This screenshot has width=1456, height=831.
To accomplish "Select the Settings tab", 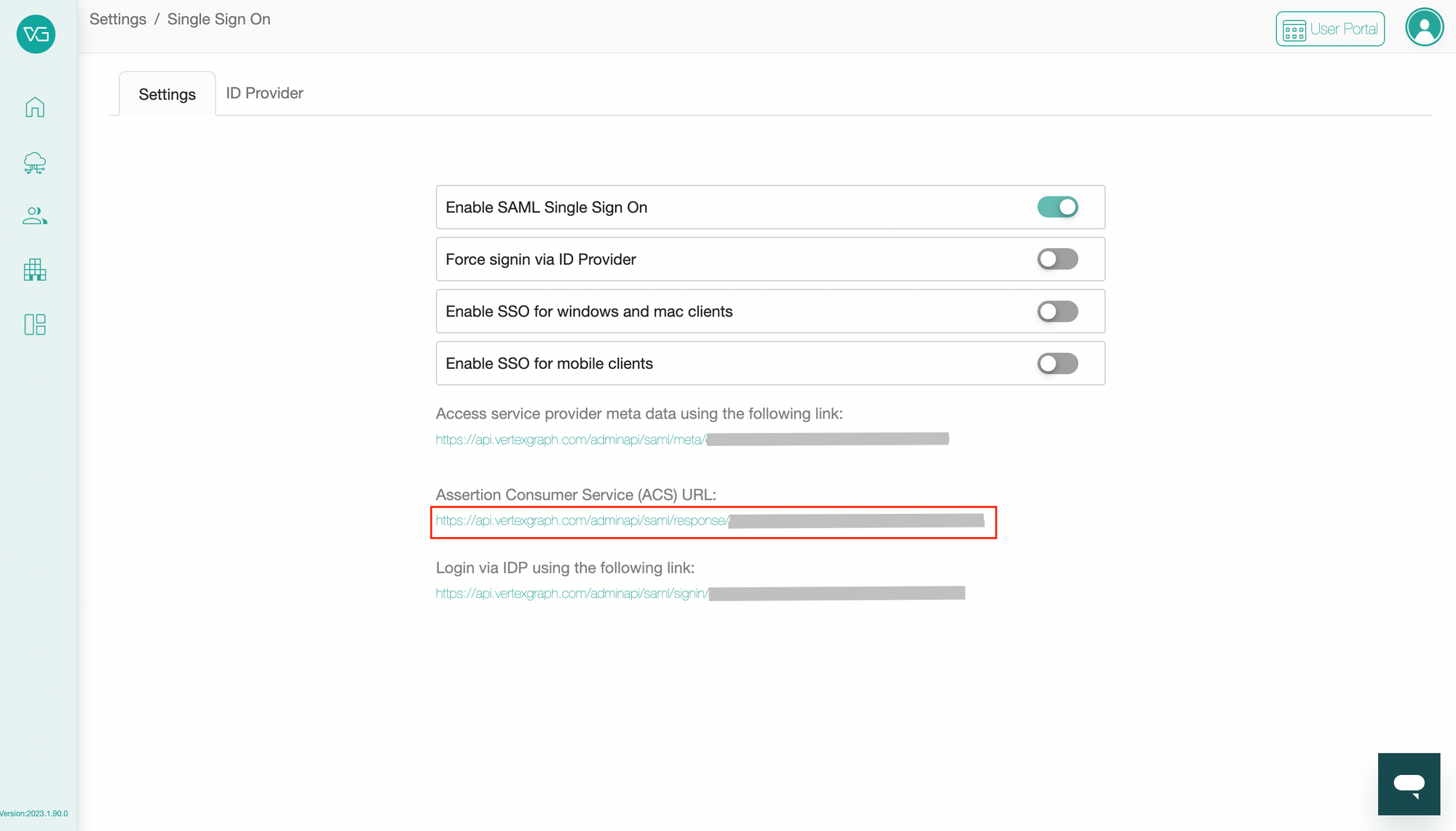I will point(167,93).
